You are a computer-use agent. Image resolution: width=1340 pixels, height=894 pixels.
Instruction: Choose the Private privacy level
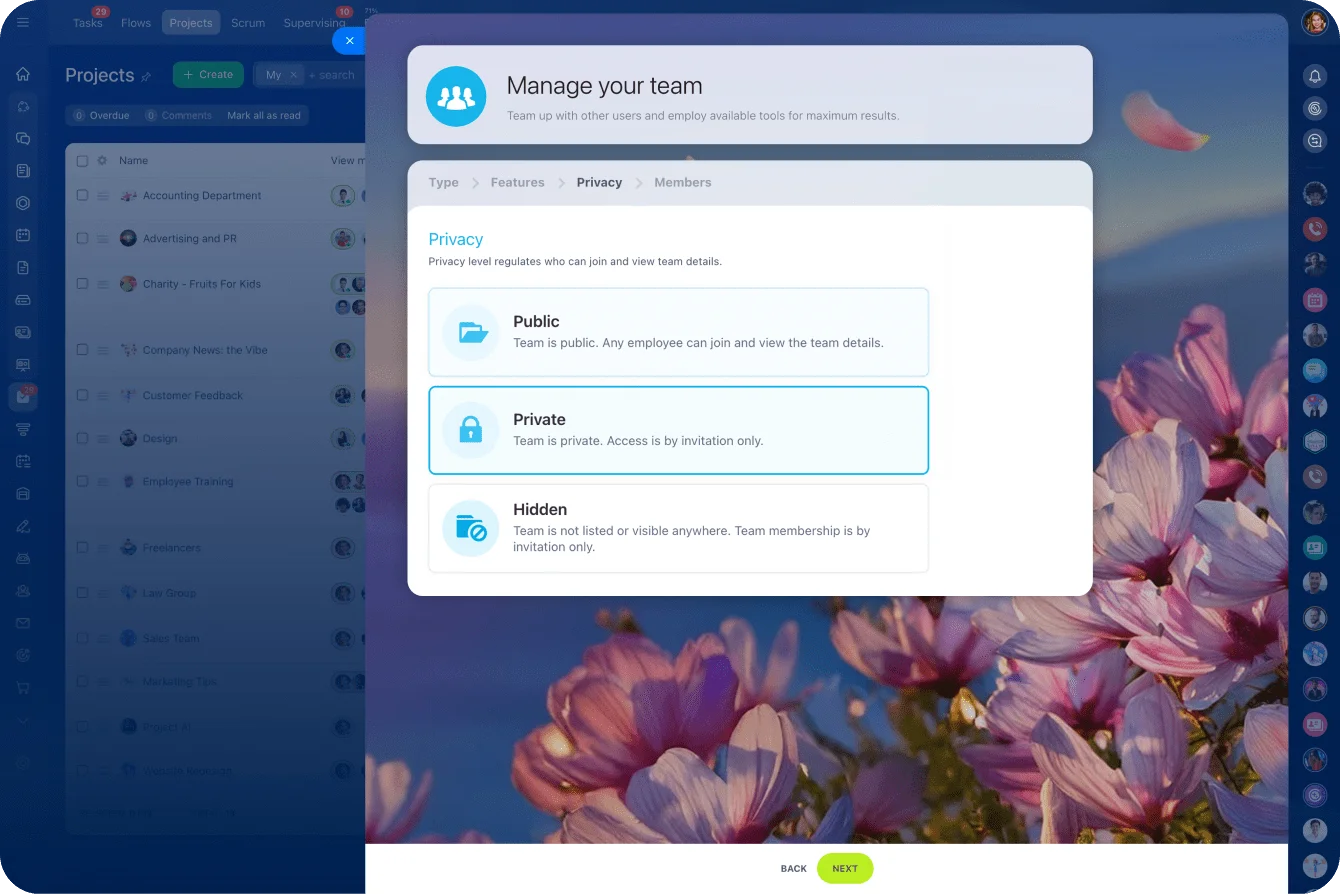pos(678,430)
